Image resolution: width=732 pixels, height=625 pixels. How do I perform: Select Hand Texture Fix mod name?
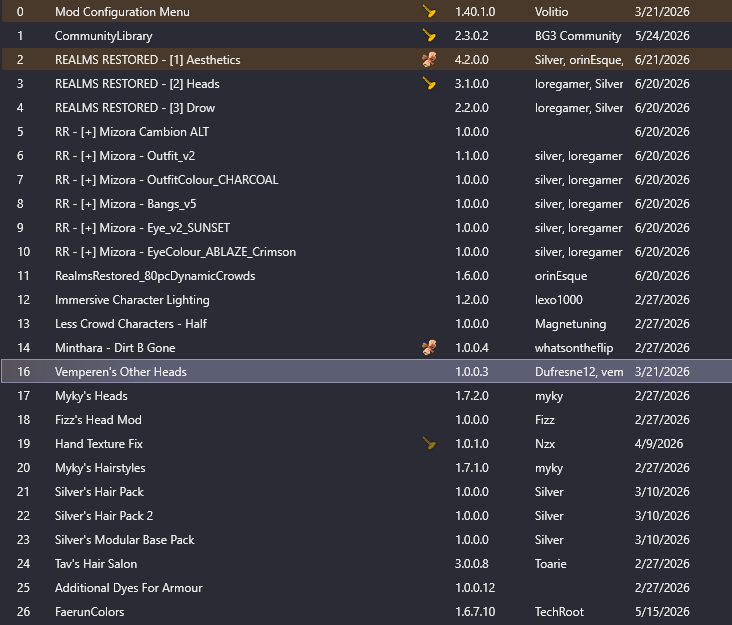(99, 443)
